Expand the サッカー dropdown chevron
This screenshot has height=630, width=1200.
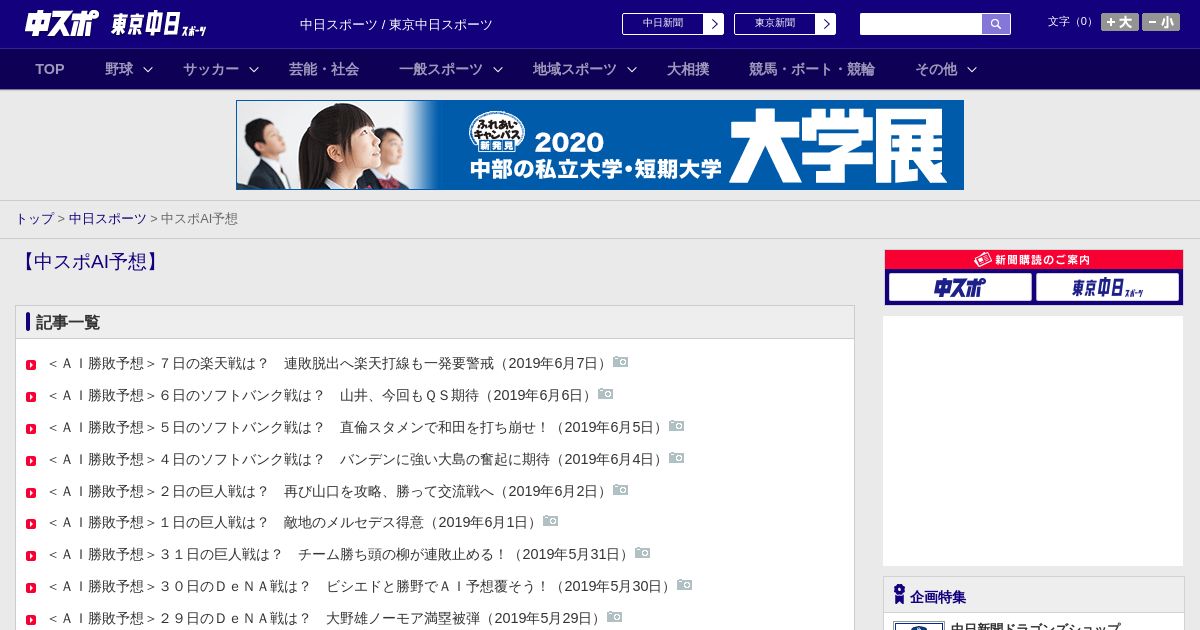(x=254, y=69)
